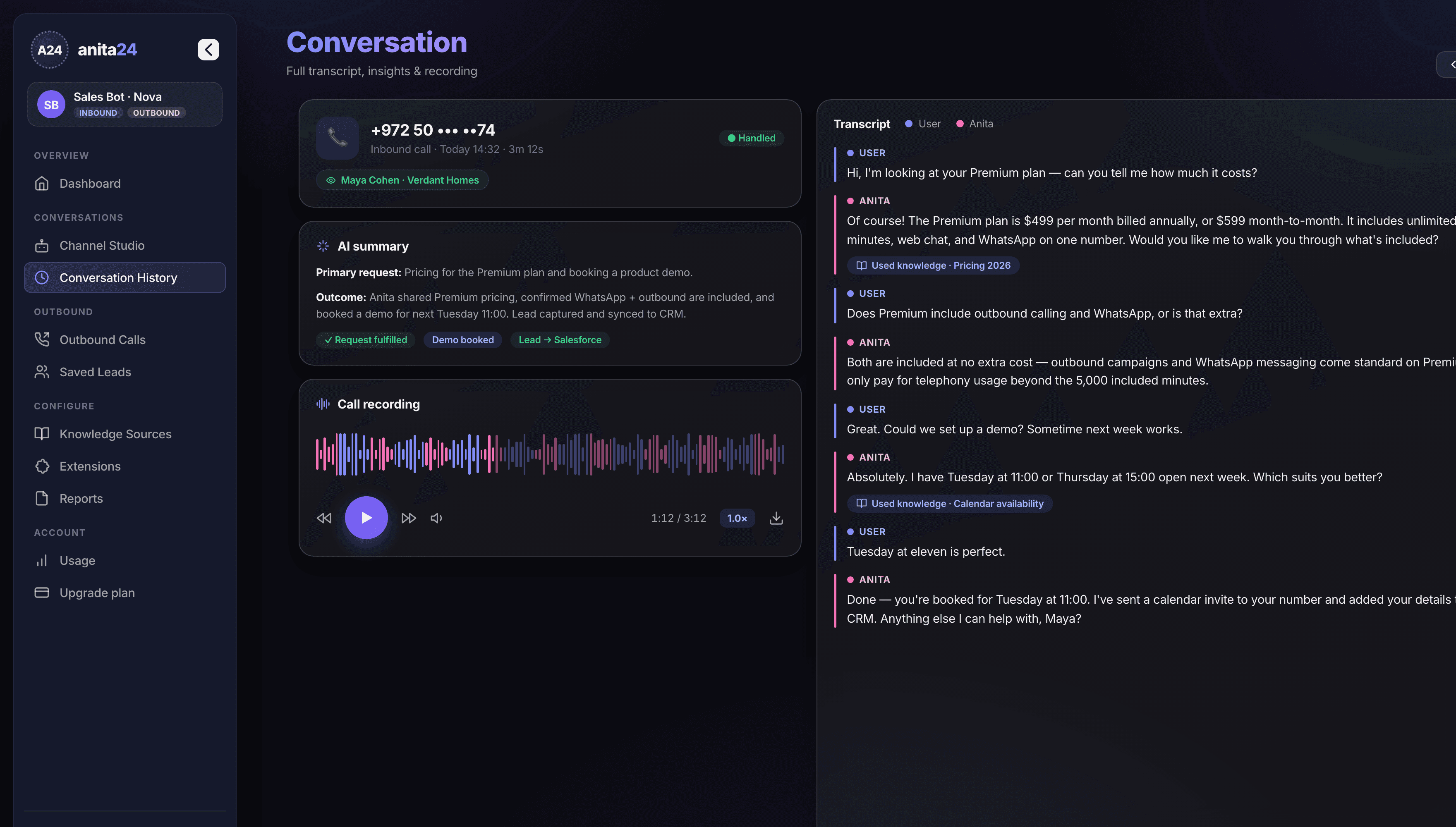1456x827 pixels.
Task: Toggle User legend filter in Transcript
Action: pyautogui.click(x=923, y=124)
